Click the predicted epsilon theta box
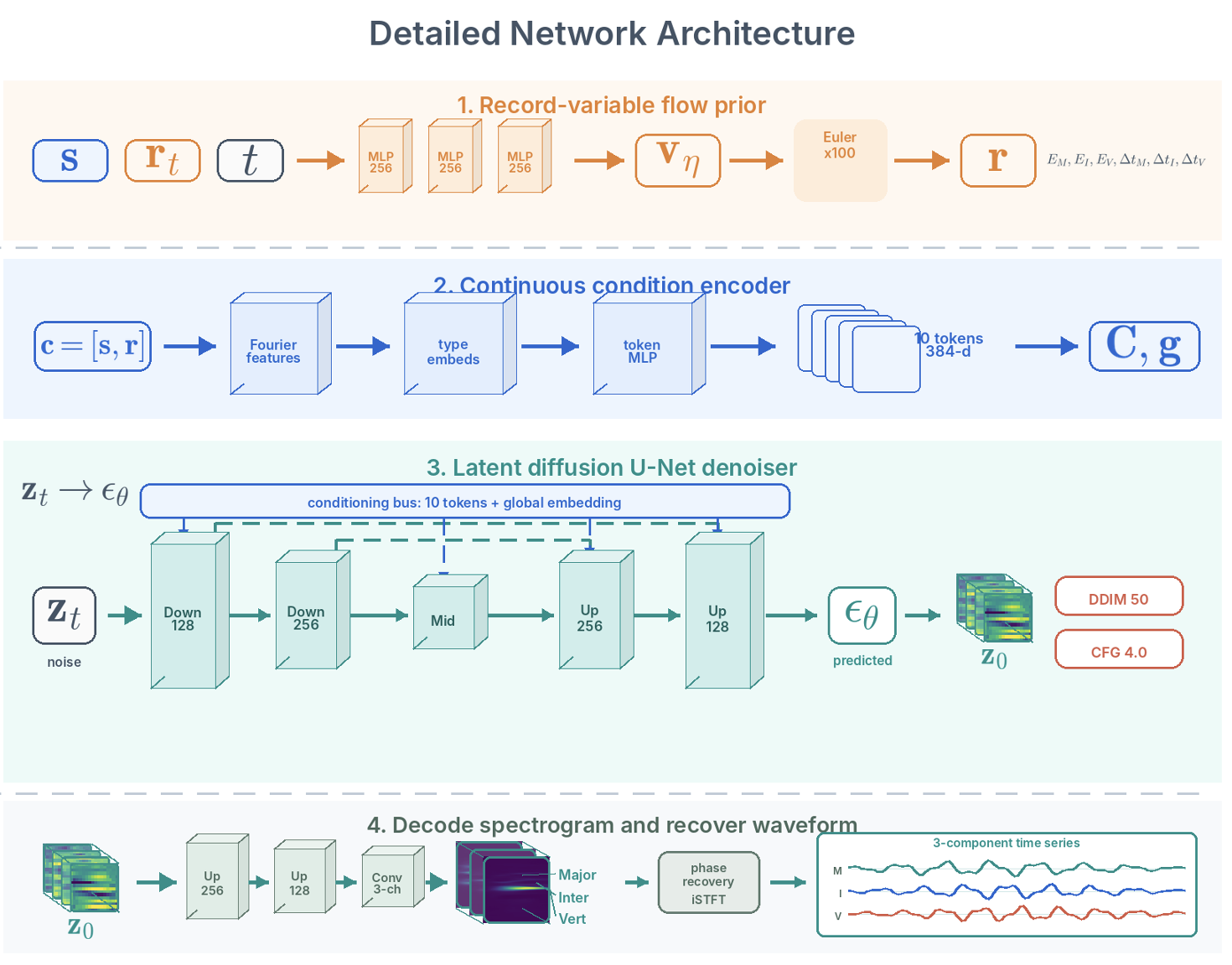This screenshot has width=1232, height=965. tap(862, 616)
